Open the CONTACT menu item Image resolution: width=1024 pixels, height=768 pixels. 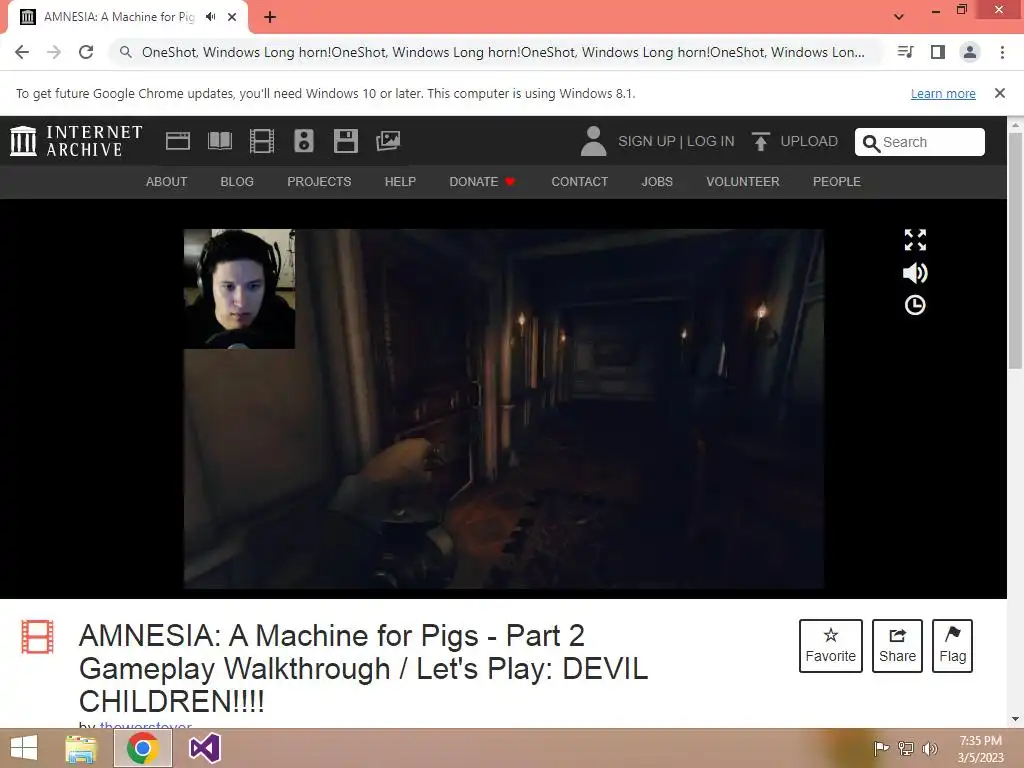coord(579,182)
